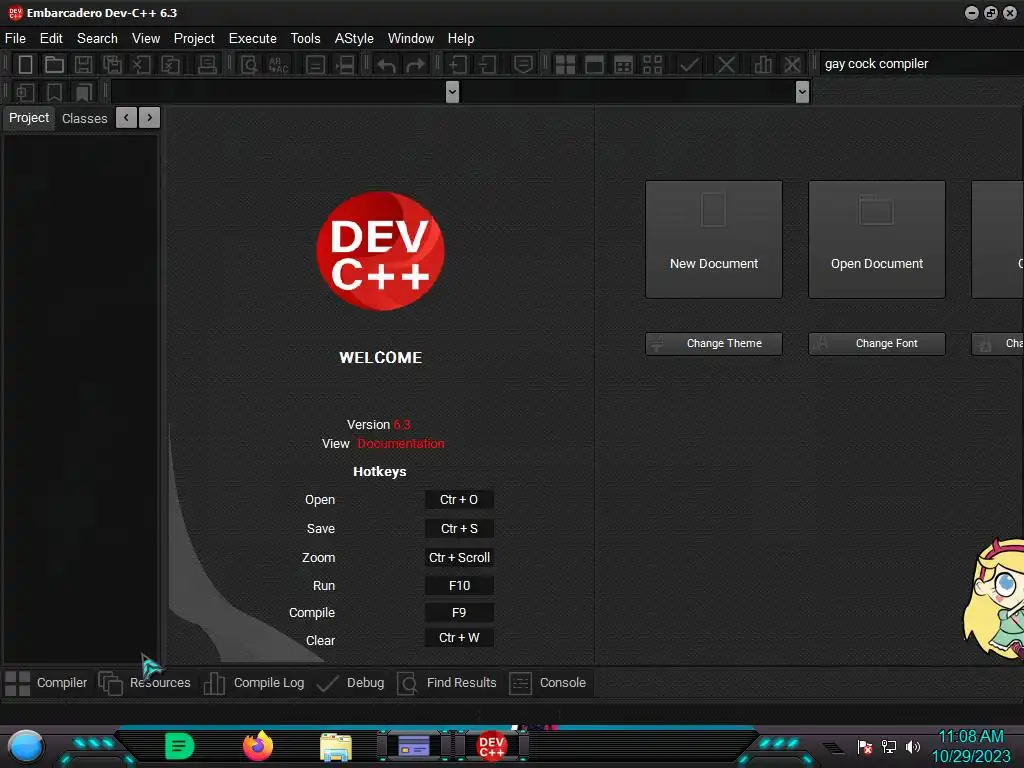Click the green notes app taskbar icon
The image size is (1024, 768).
point(180,746)
